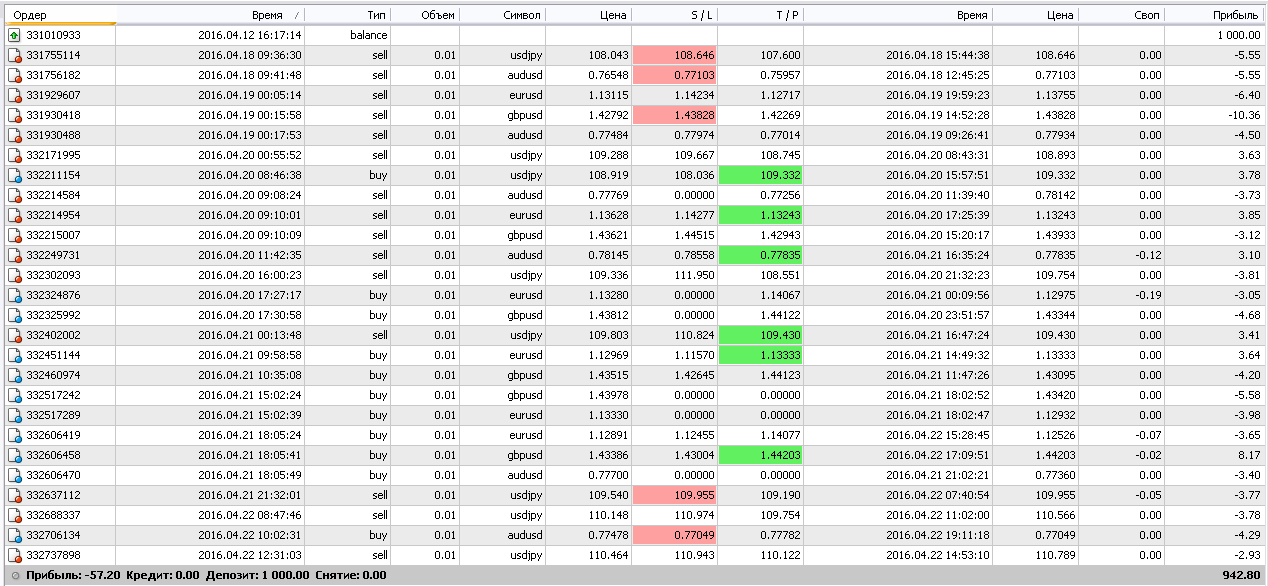Click the order icon next to 332451144
1268x586 pixels.
(x=14, y=355)
